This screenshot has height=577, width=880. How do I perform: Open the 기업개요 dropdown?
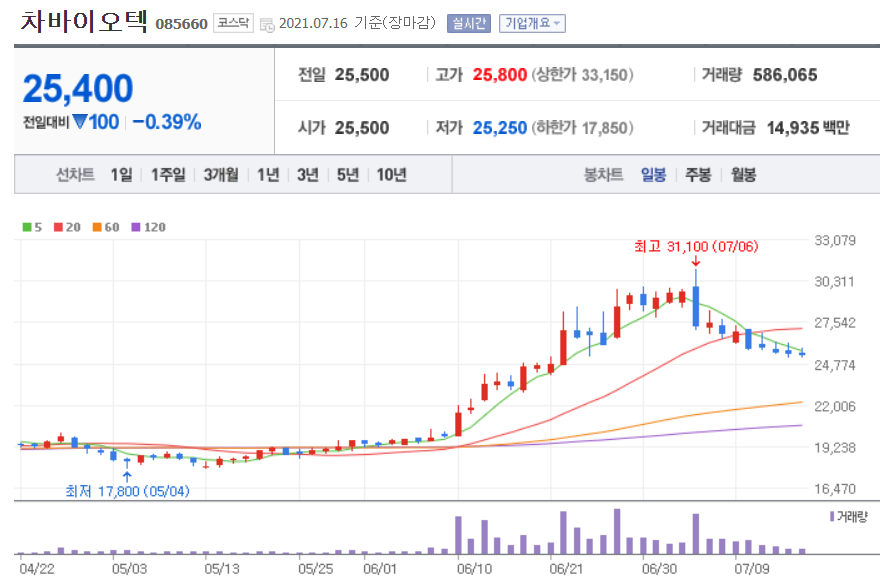532,24
